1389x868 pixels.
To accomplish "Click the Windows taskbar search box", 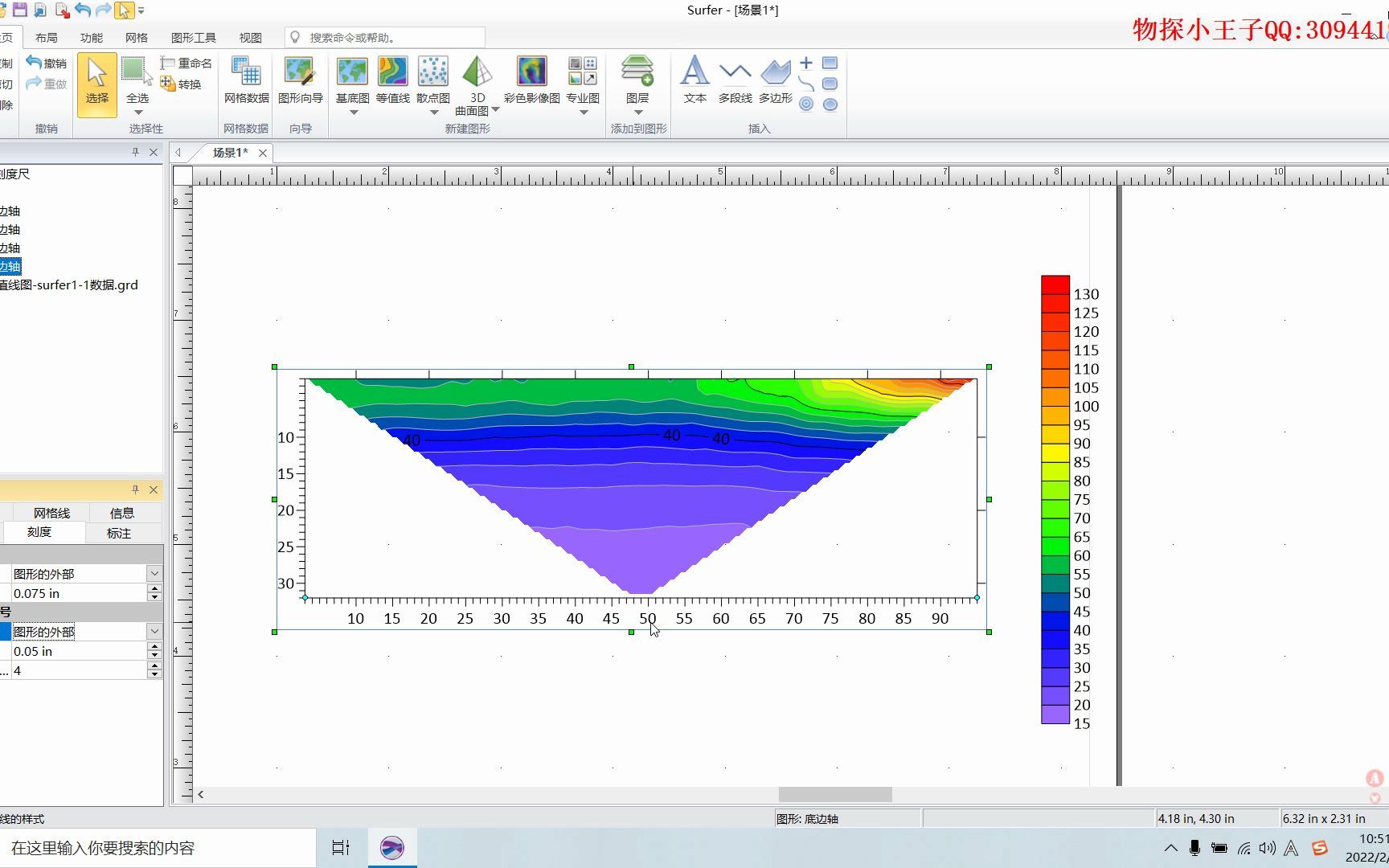I will (x=158, y=848).
